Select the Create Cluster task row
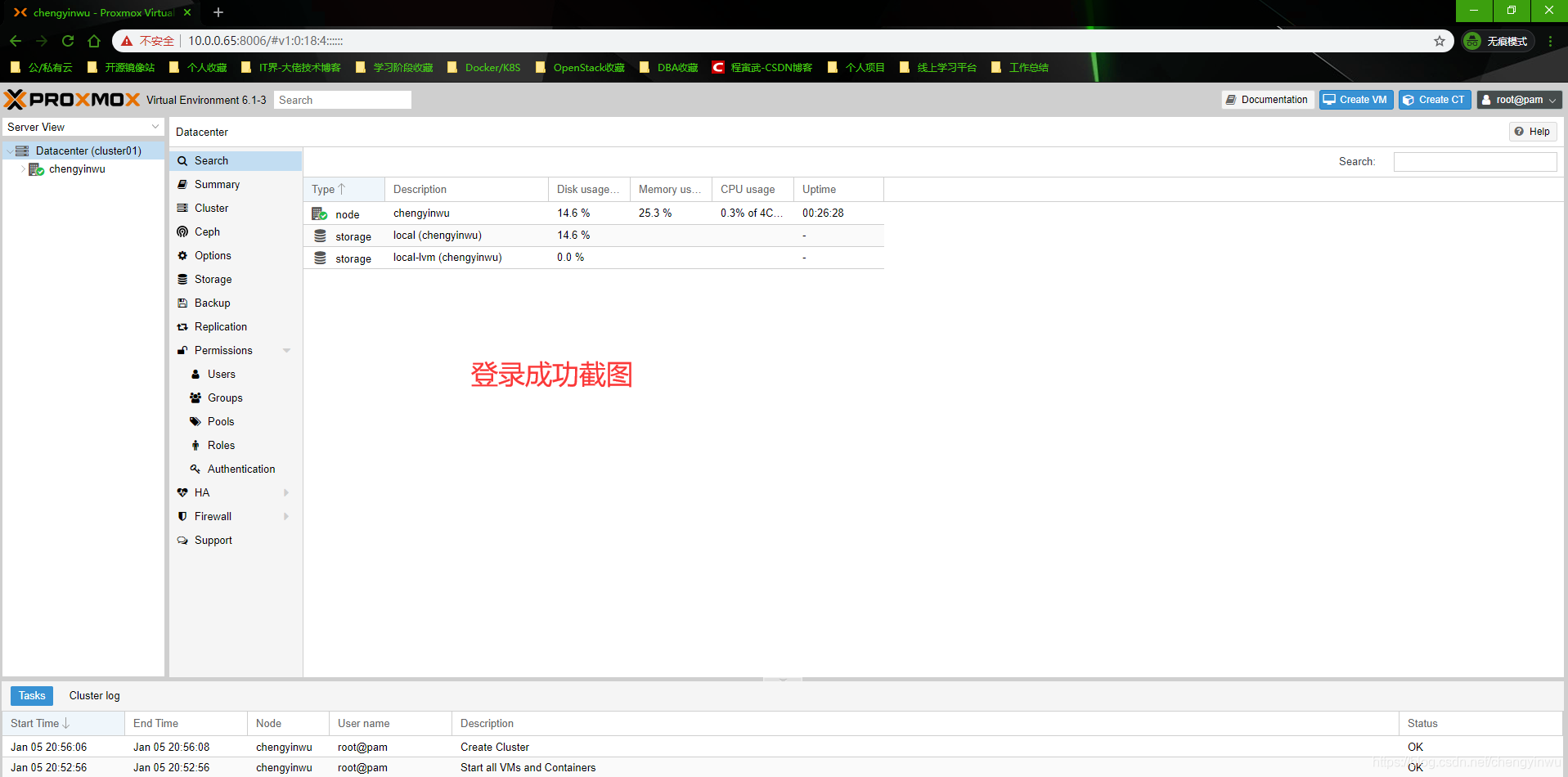 pyautogui.click(x=782, y=748)
